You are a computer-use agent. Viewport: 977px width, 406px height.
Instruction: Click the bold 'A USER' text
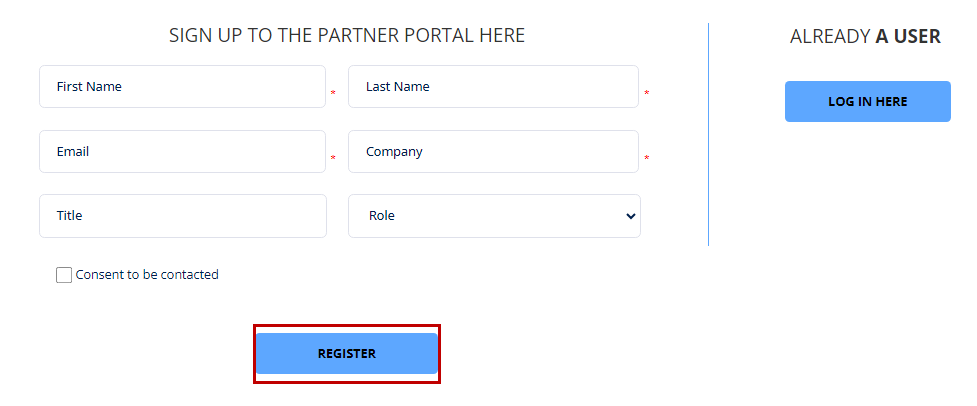908,37
